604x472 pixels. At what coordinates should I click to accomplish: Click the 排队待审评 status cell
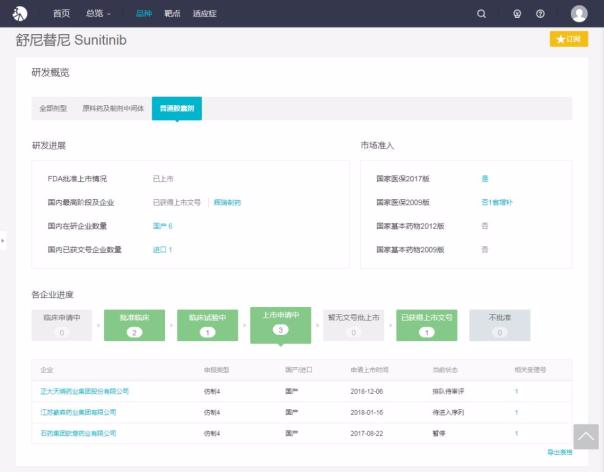pyautogui.click(x=448, y=391)
